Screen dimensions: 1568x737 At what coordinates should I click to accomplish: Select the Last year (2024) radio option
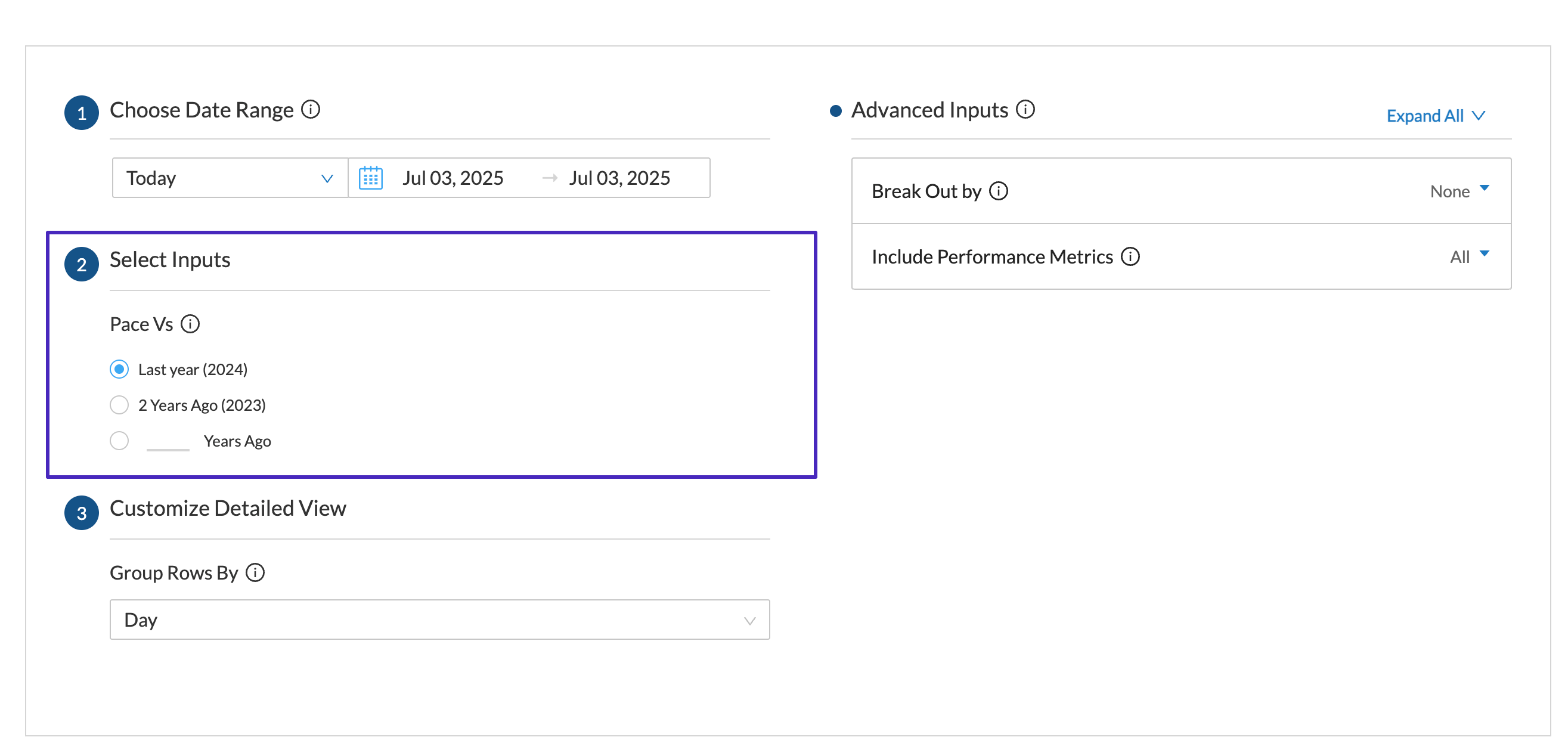tap(119, 370)
